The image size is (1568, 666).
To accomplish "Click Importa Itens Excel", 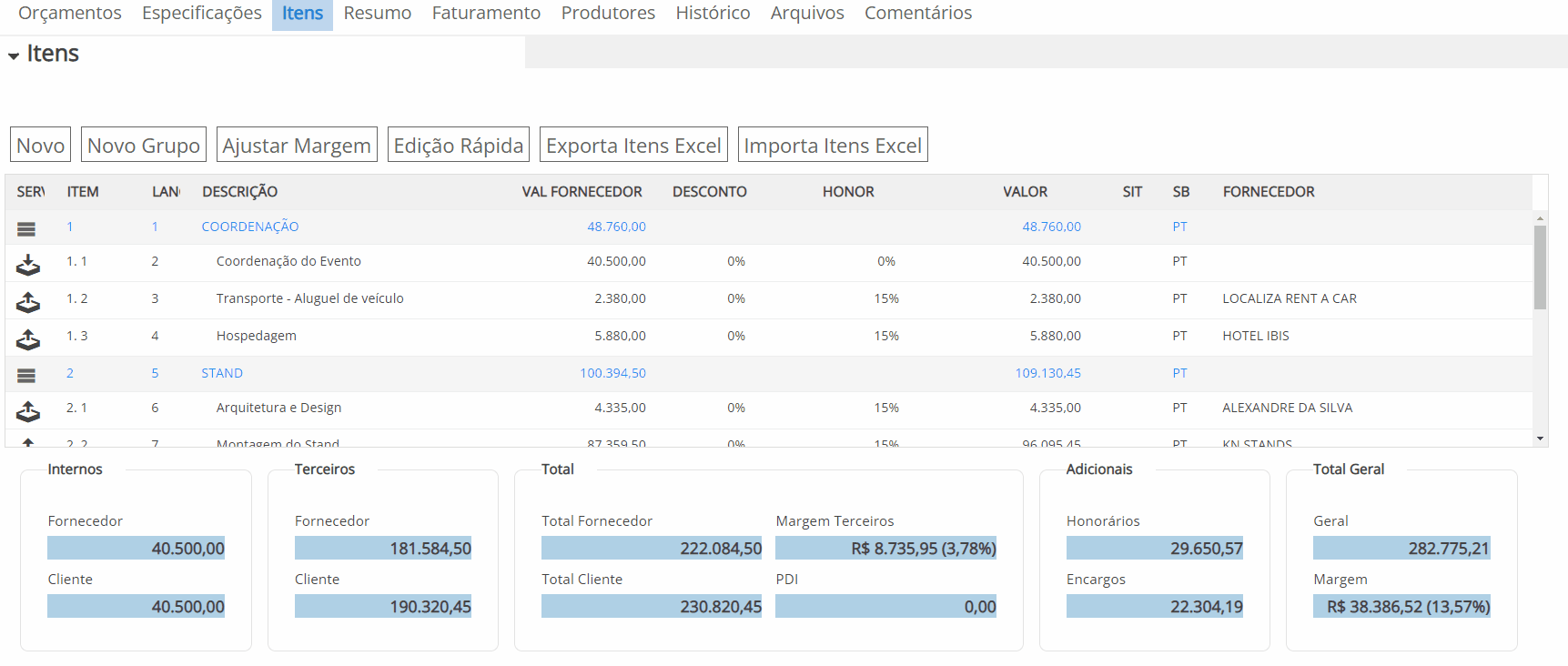I will tap(833, 145).
